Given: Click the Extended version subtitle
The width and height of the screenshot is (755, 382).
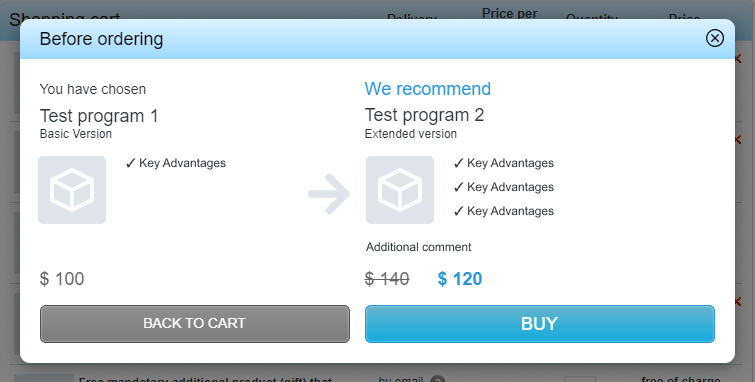Looking at the screenshot, I should pos(411,134).
